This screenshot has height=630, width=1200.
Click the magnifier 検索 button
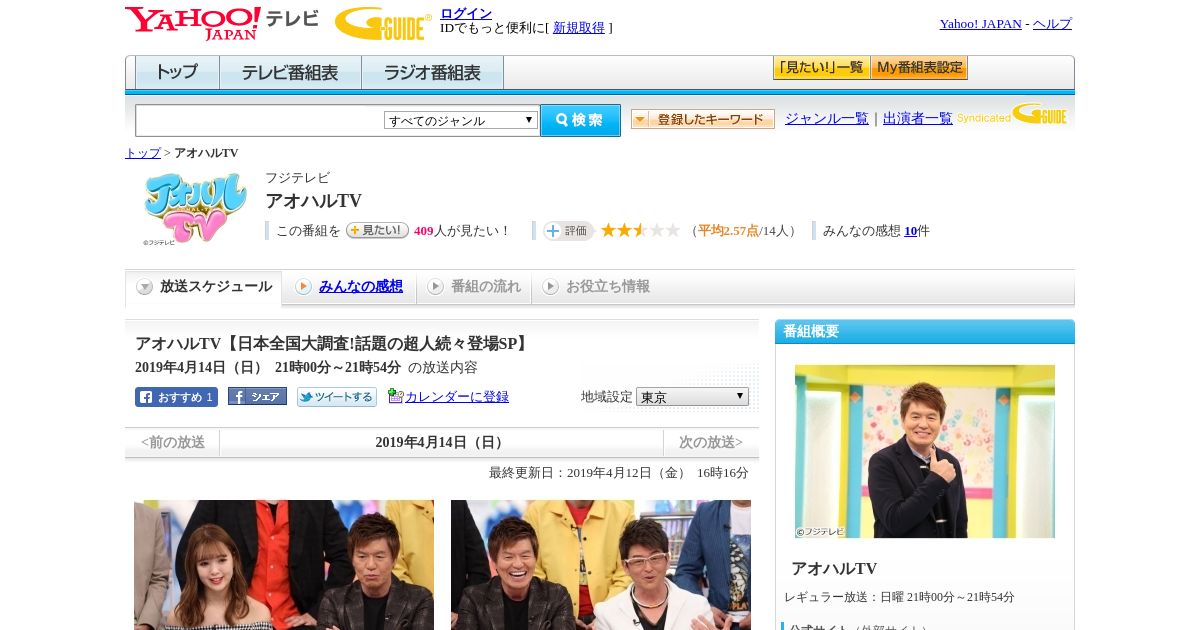coord(580,120)
